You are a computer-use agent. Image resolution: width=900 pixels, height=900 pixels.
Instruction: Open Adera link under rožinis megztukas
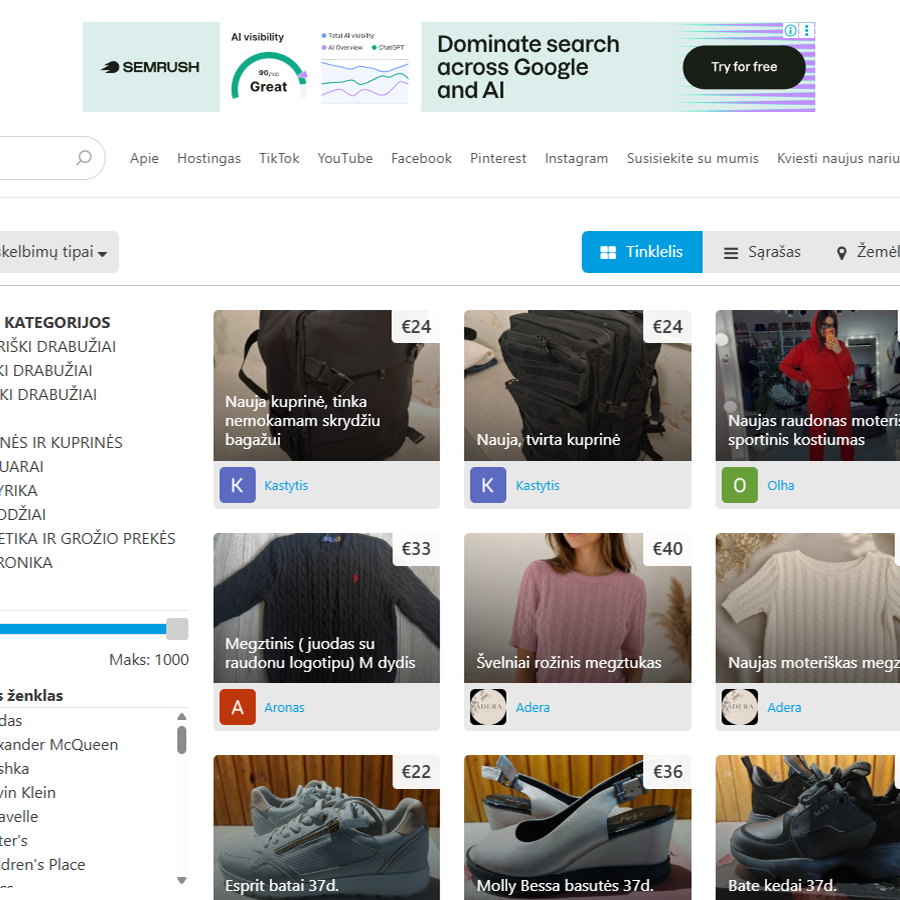pos(533,708)
